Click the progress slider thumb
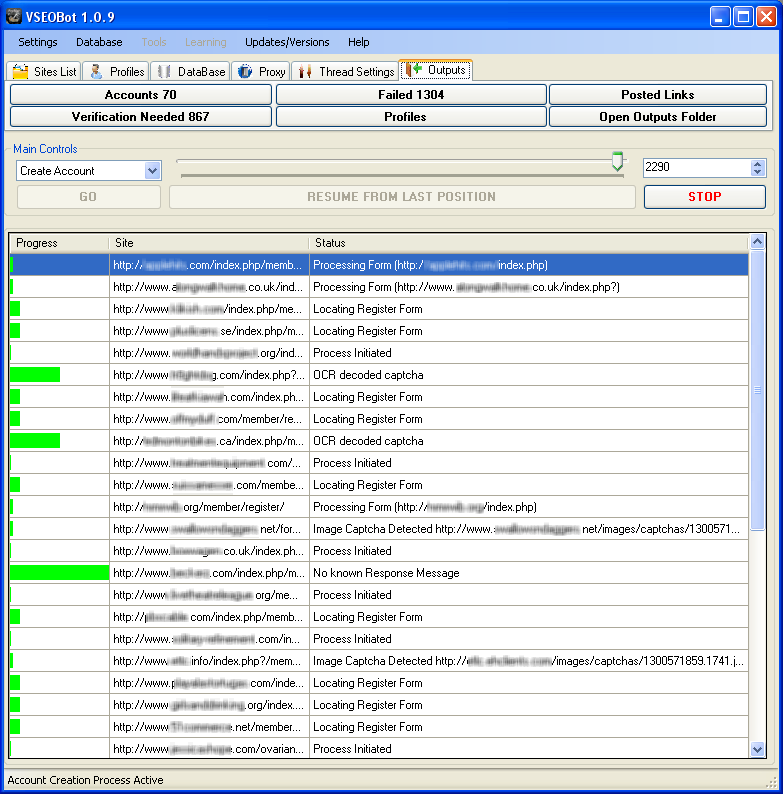Image resolution: width=783 pixels, height=794 pixels. [617, 161]
